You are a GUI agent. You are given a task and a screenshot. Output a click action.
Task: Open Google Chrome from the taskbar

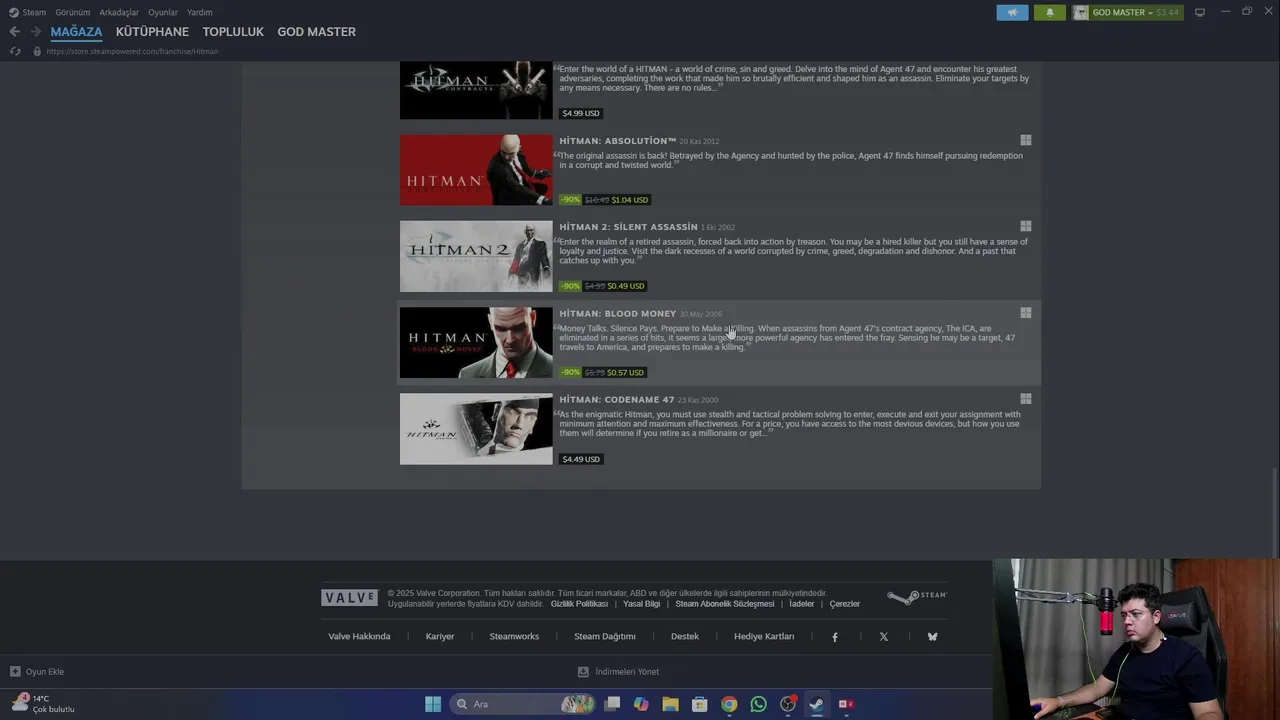point(729,704)
